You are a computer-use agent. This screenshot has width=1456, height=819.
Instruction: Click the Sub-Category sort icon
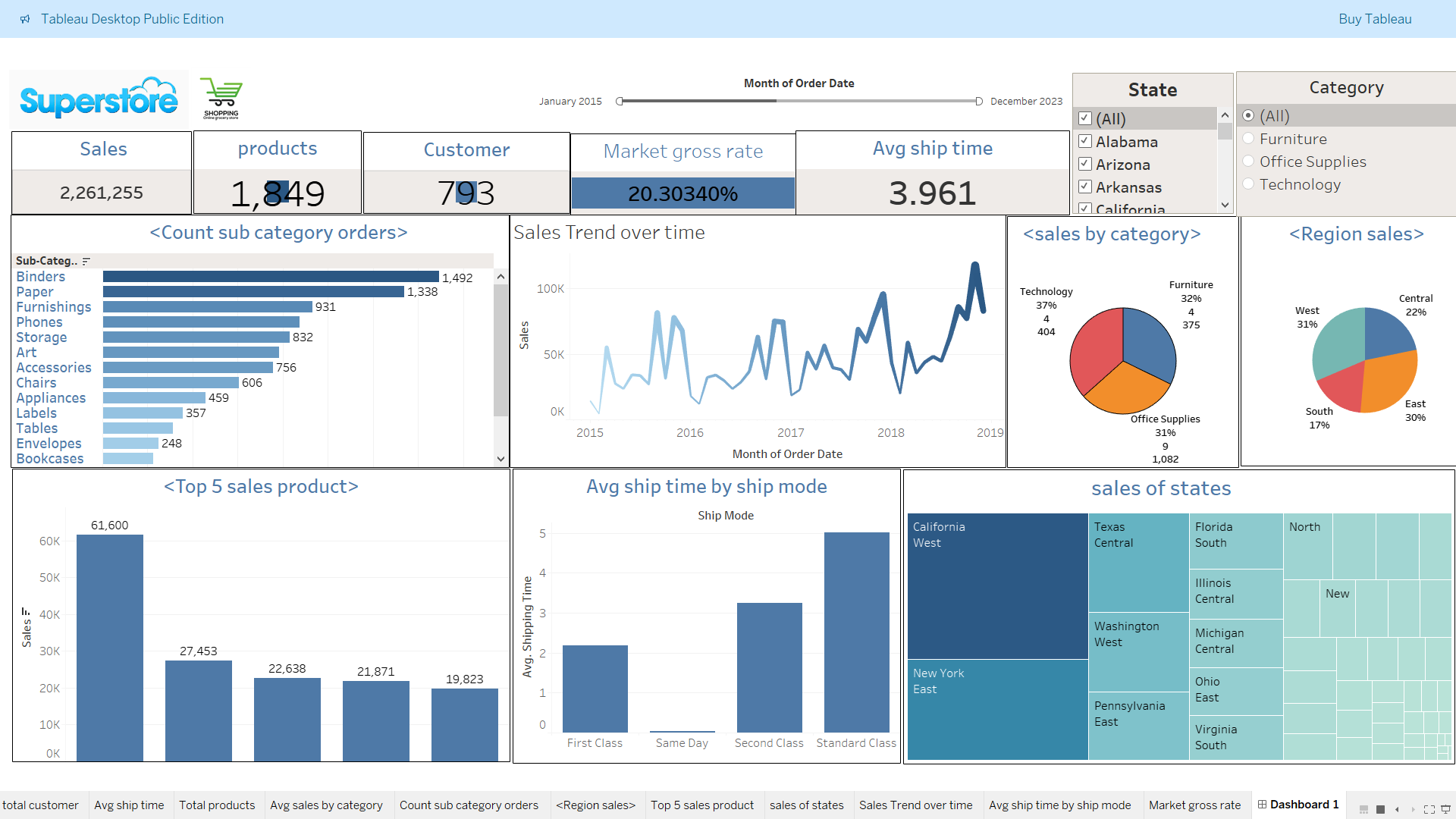coord(86,261)
